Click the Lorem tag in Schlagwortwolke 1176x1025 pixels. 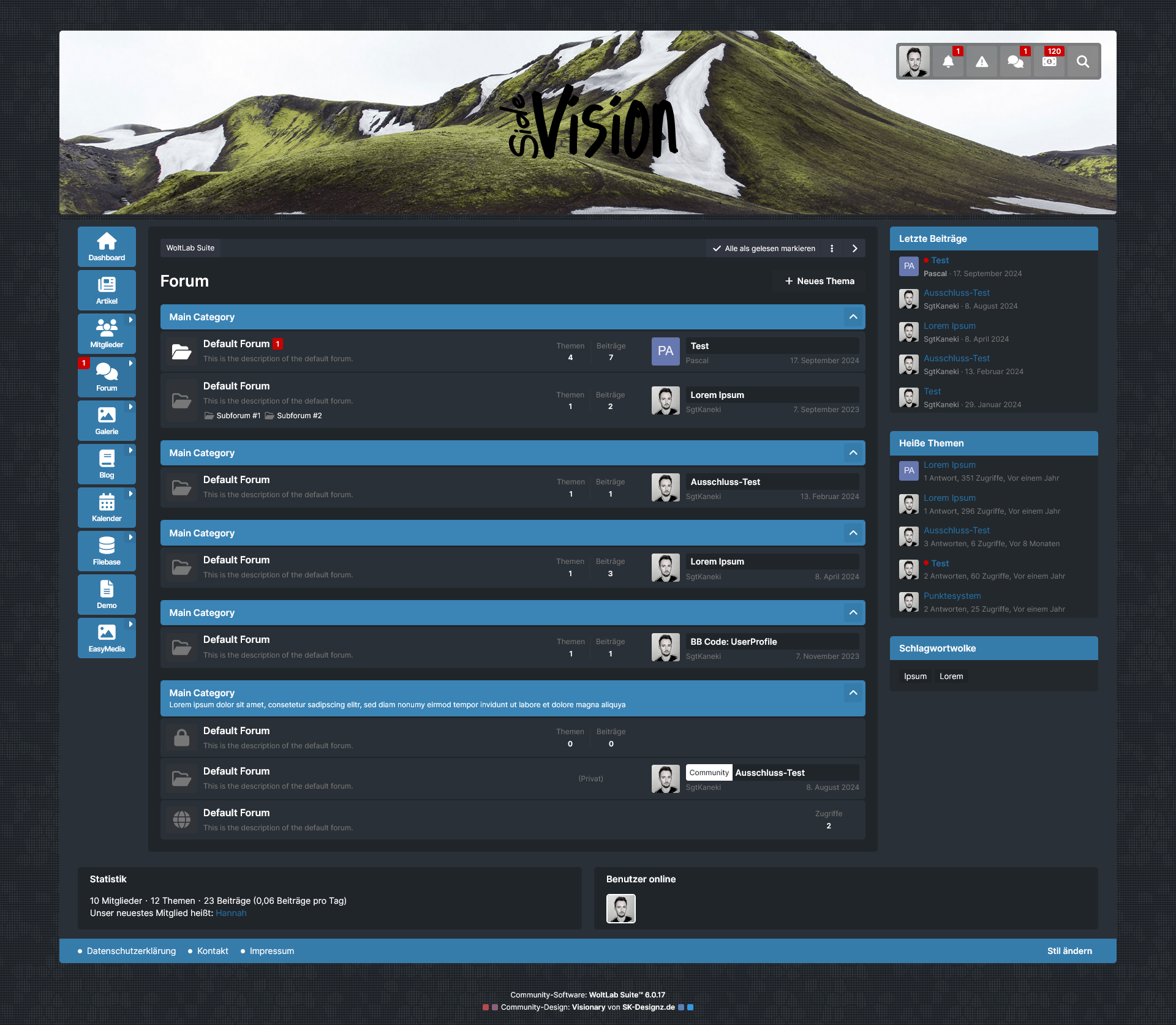pyautogui.click(x=951, y=677)
